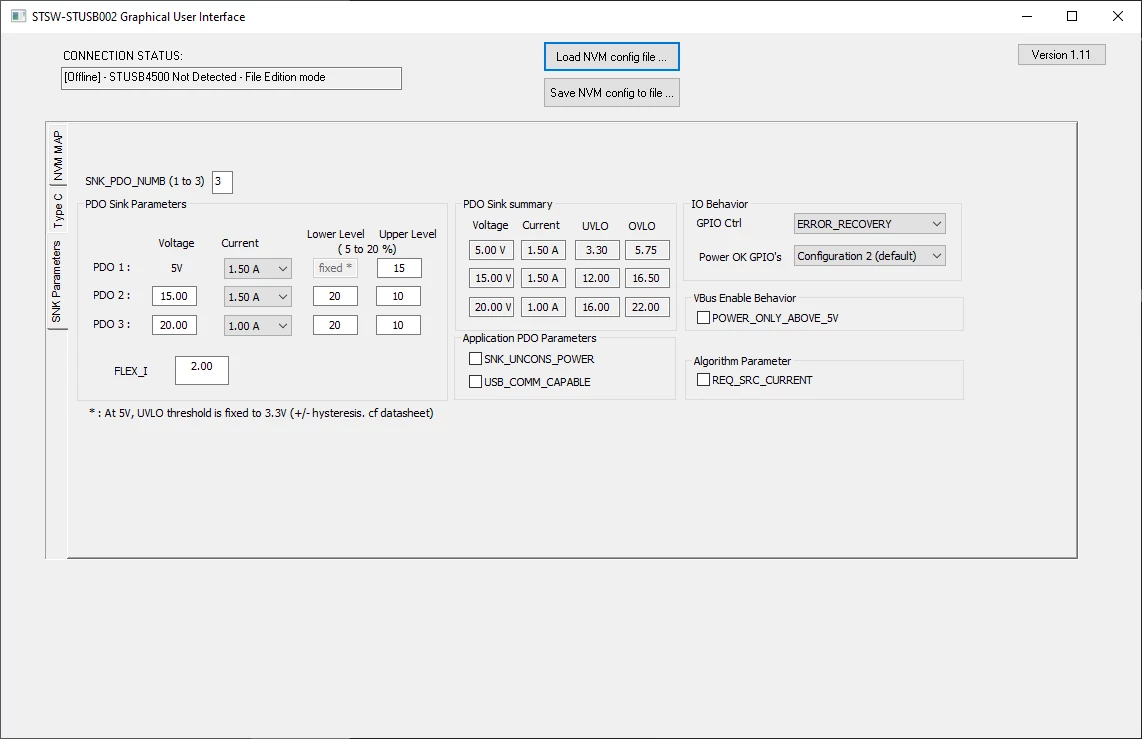Click summary OVLO 5.75 cell
Image resolution: width=1142 pixels, height=739 pixels.
(x=647, y=250)
